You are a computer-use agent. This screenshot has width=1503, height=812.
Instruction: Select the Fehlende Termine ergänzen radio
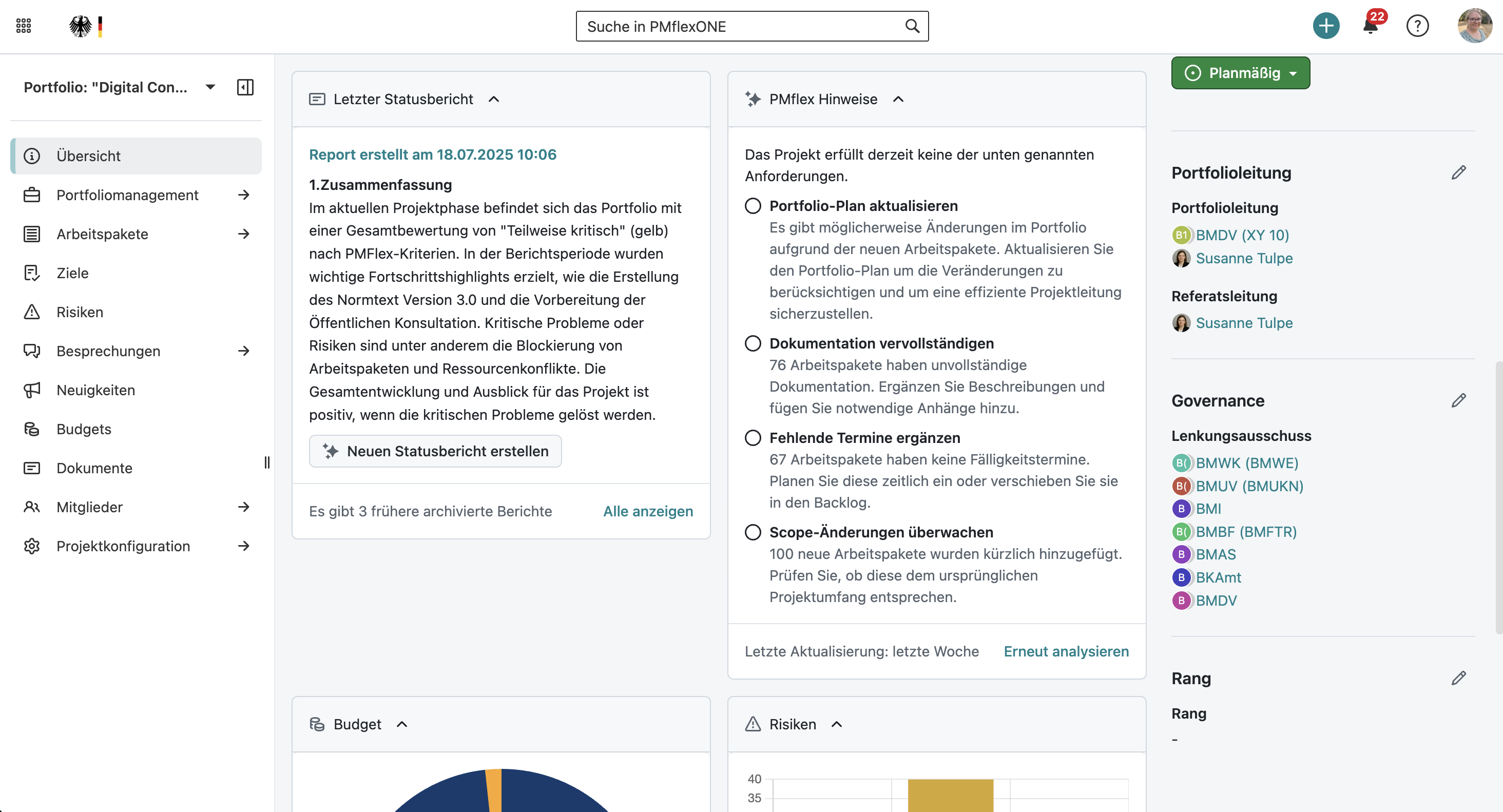[x=753, y=438]
